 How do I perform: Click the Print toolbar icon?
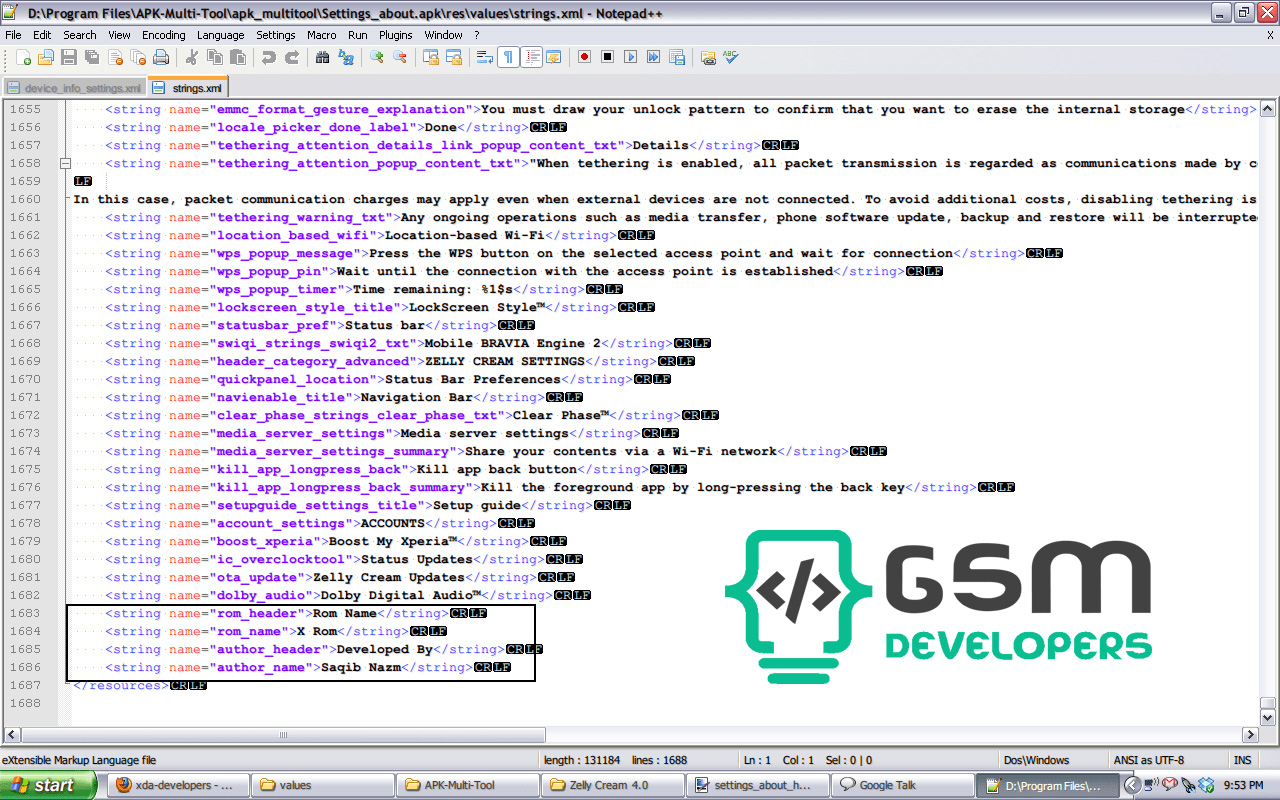161,57
